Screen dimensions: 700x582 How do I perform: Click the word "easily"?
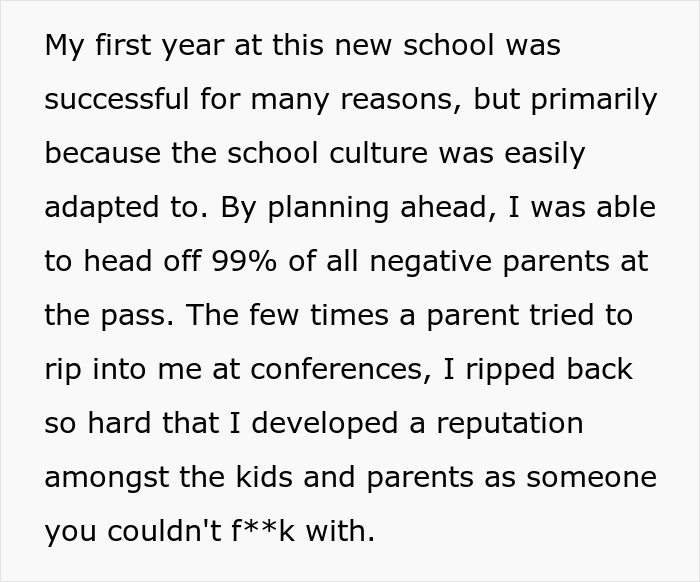click(x=545, y=154)
